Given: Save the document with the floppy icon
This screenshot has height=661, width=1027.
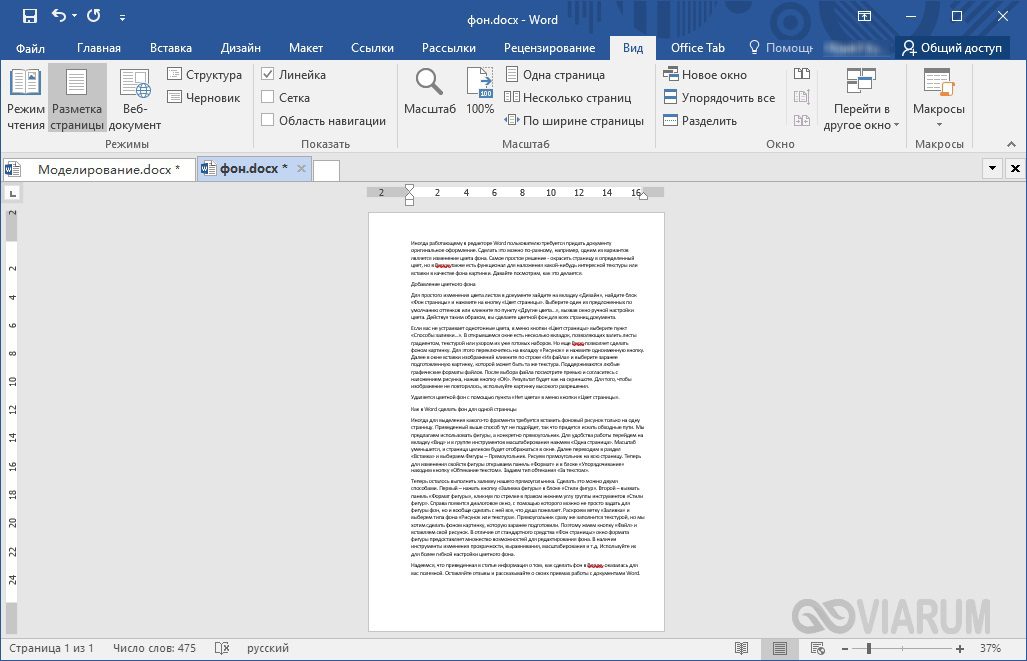Looking at the screenshot, I should 30,16.
